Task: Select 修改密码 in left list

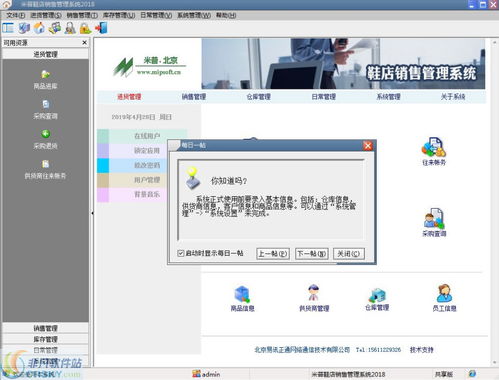Action: click(x=147, y=165)
